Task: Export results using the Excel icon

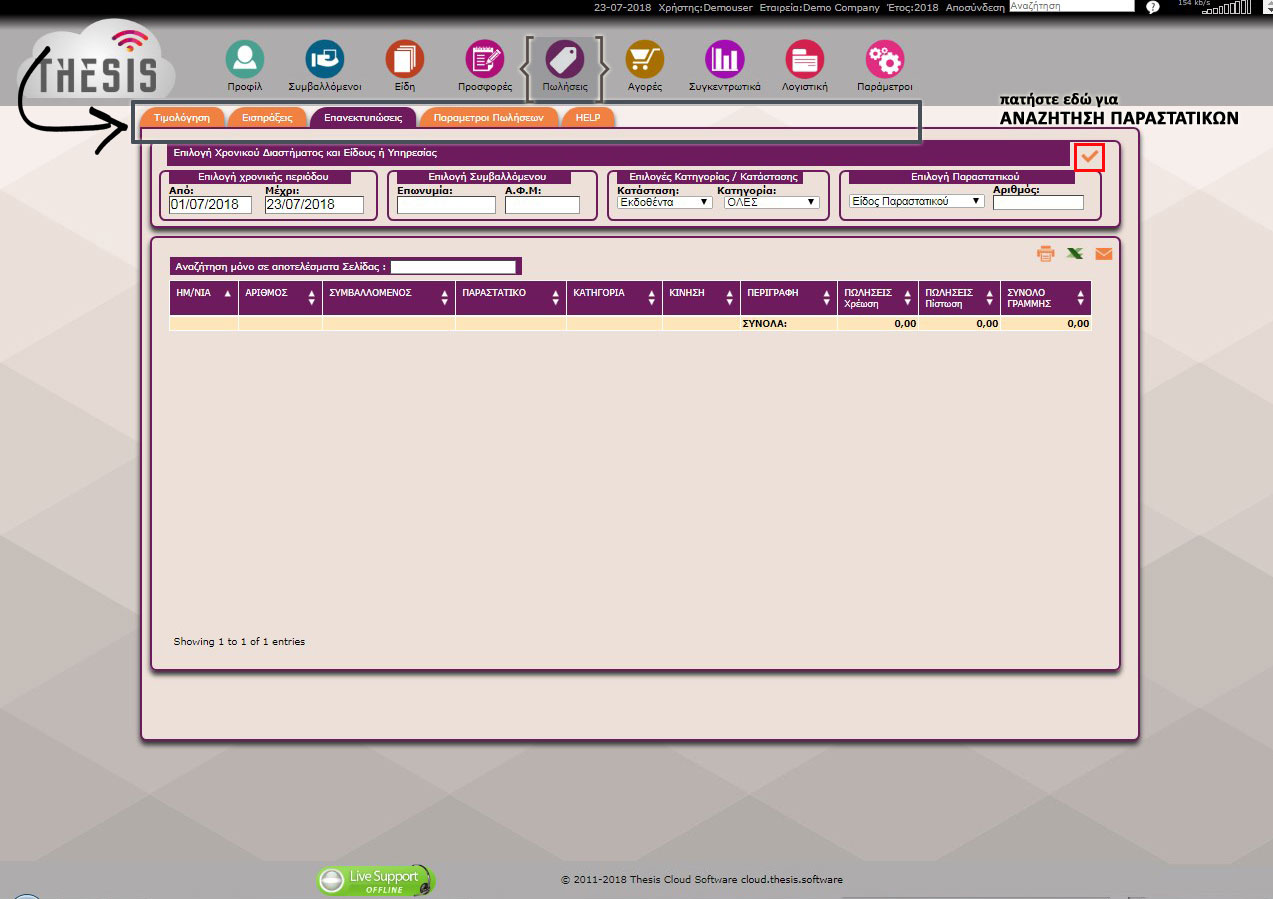Action: [x=1075, y=254]
